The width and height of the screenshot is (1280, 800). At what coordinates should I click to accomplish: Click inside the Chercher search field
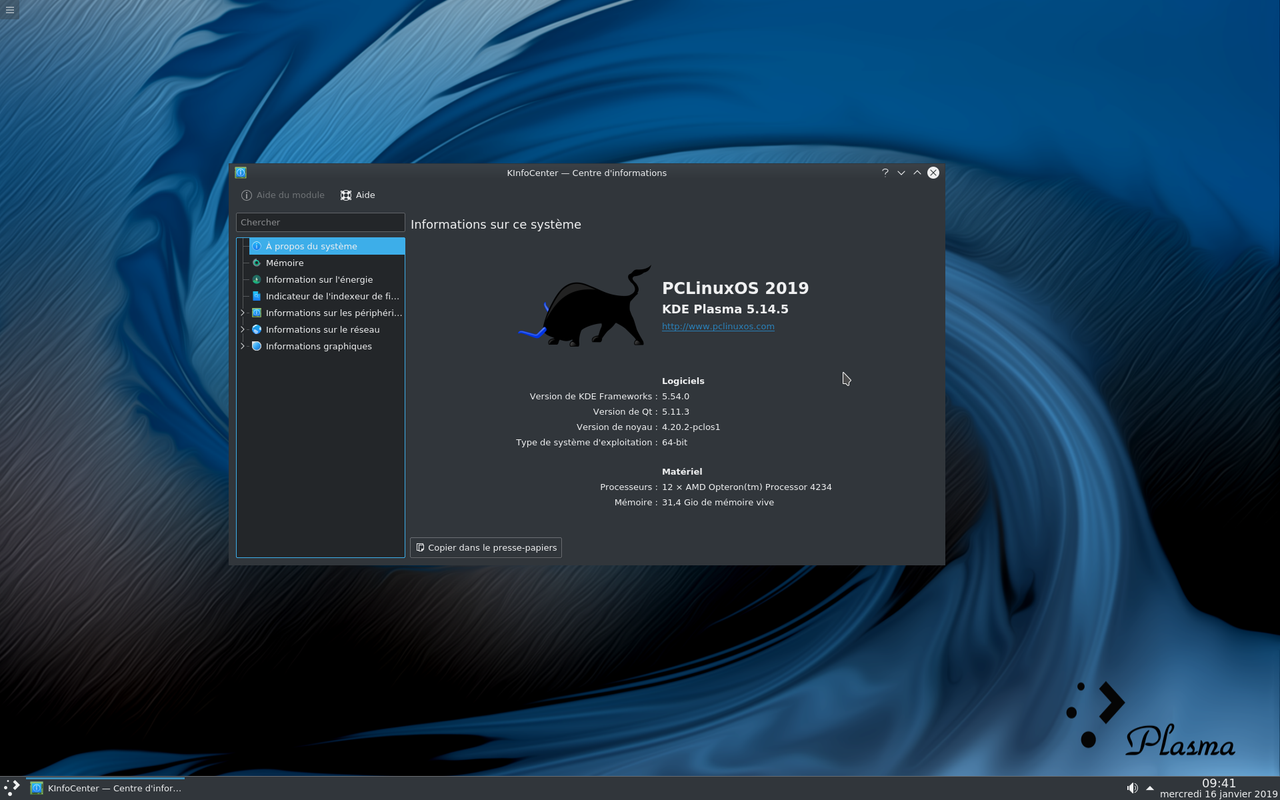[320, 221]
